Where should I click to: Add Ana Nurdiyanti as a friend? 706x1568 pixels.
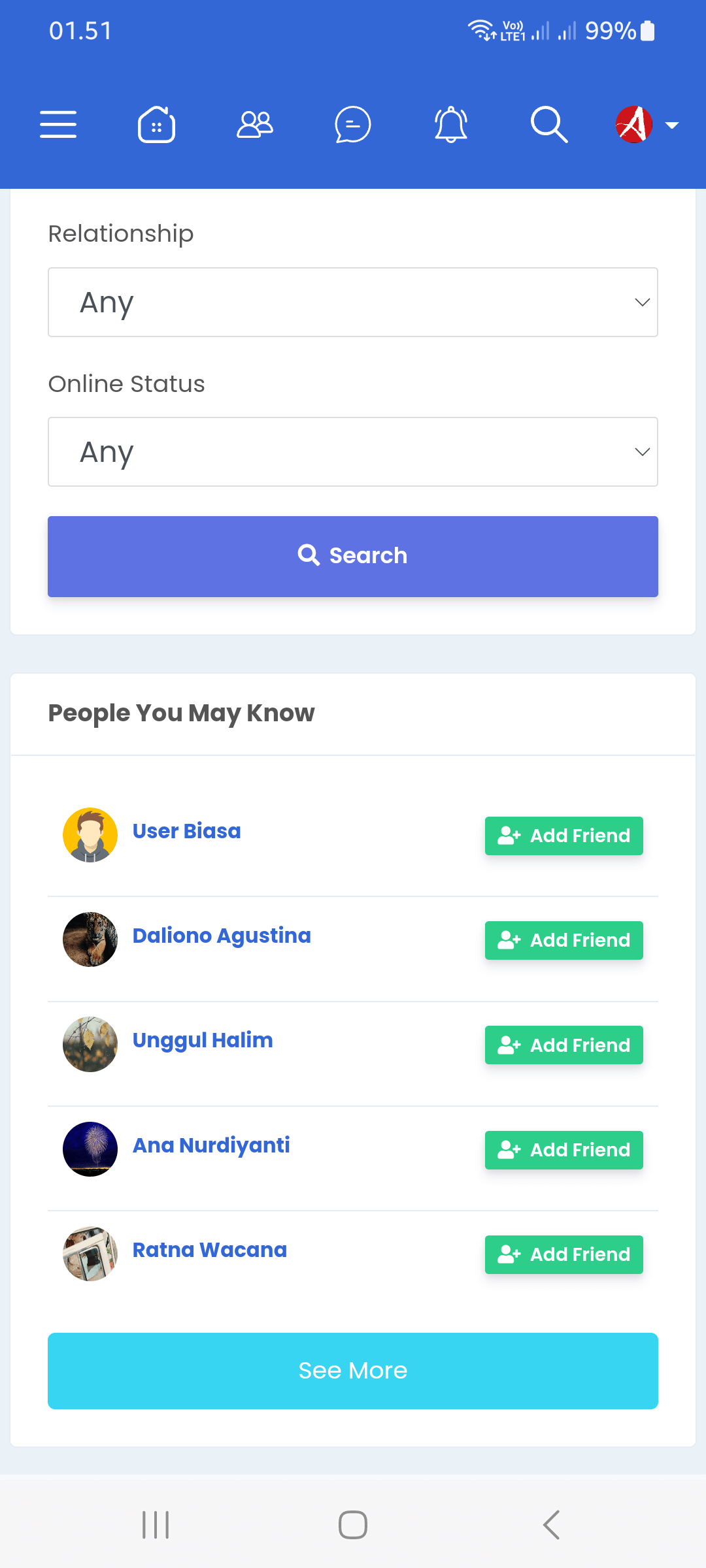click(x=563, y=1150)
